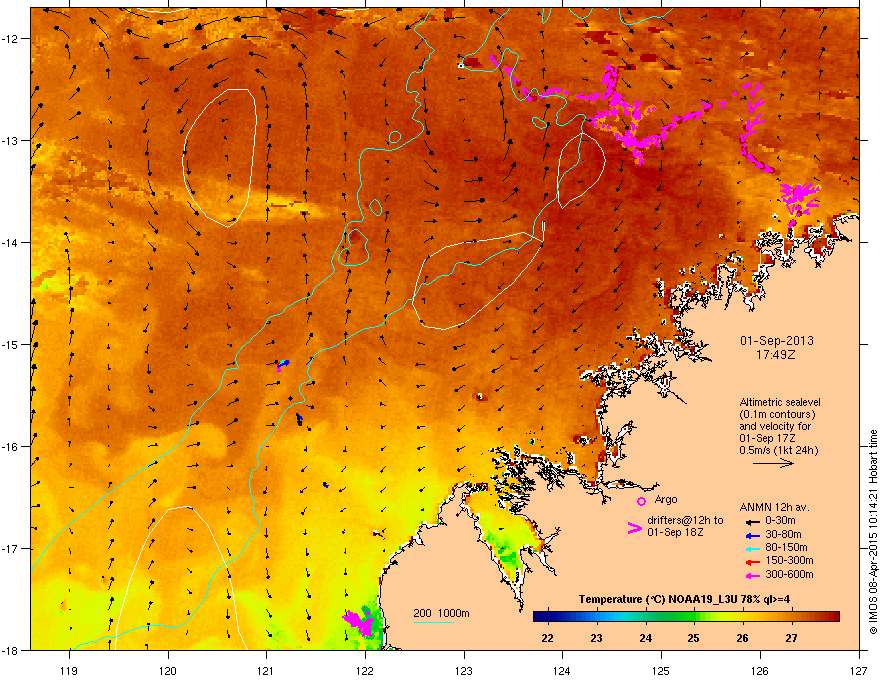This screenshot has width=880, height=680.
Task: Select the black 0-30m arrow in legend
Action: [x=752, y=521]
